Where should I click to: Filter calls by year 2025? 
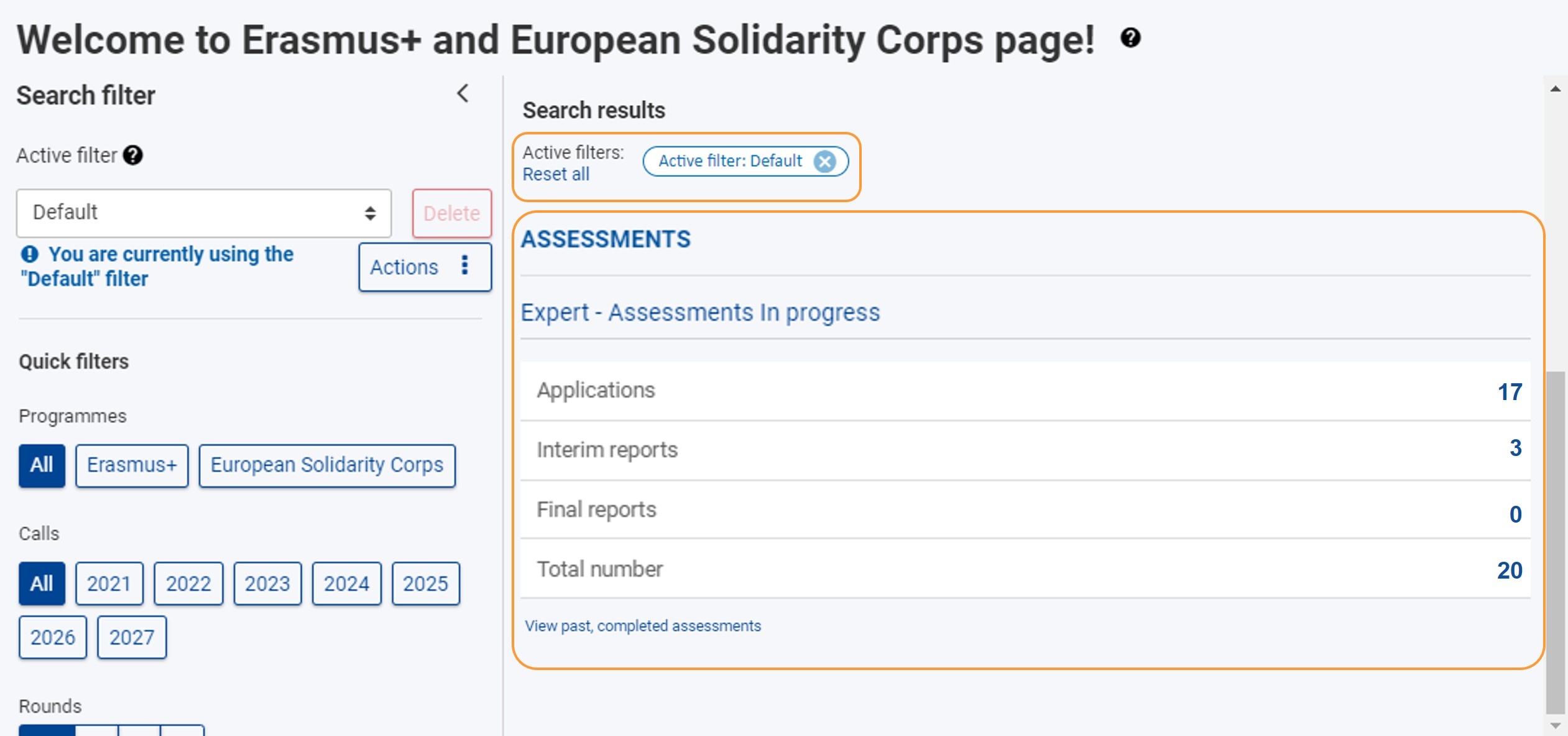[426, 584]
